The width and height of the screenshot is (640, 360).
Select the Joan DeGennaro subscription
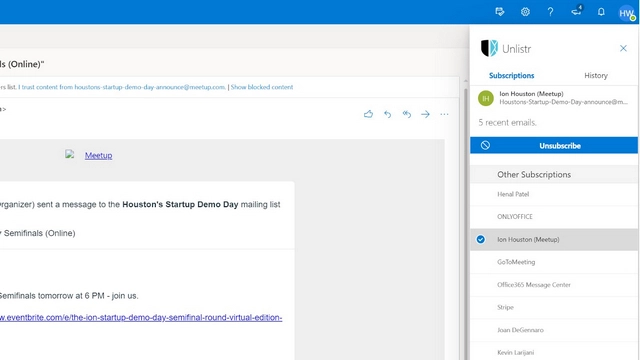554,330
